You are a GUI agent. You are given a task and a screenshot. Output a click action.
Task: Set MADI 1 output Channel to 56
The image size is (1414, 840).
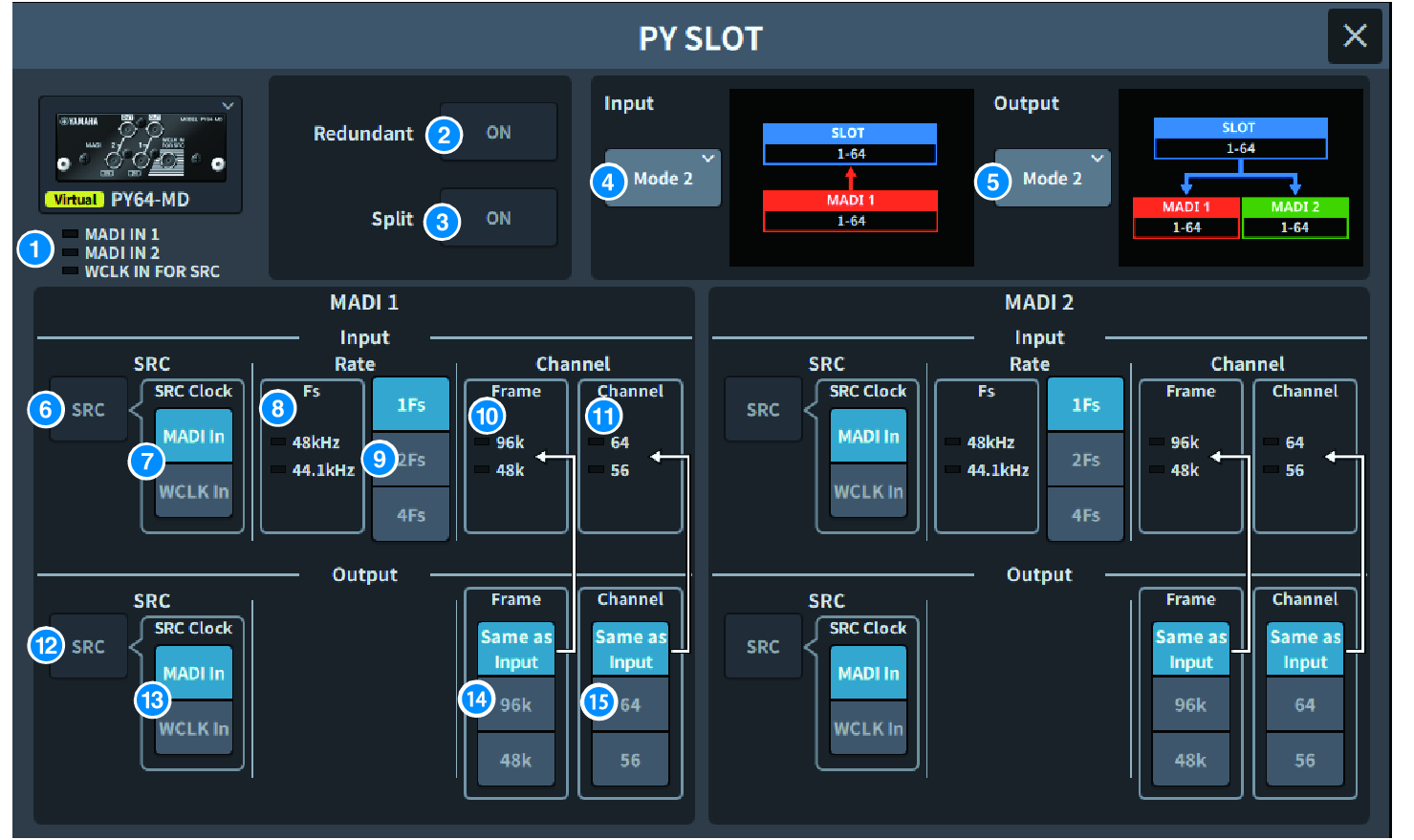pos(630,760)
